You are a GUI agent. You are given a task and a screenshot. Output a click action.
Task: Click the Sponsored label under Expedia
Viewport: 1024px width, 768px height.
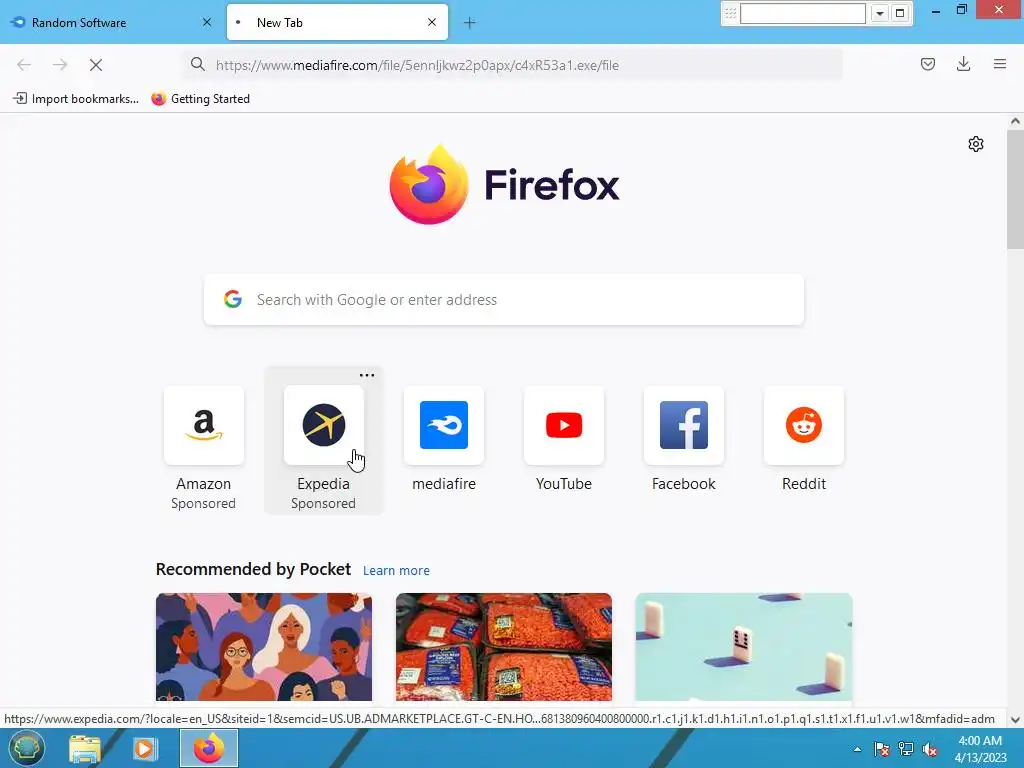(x=323, y=504)
